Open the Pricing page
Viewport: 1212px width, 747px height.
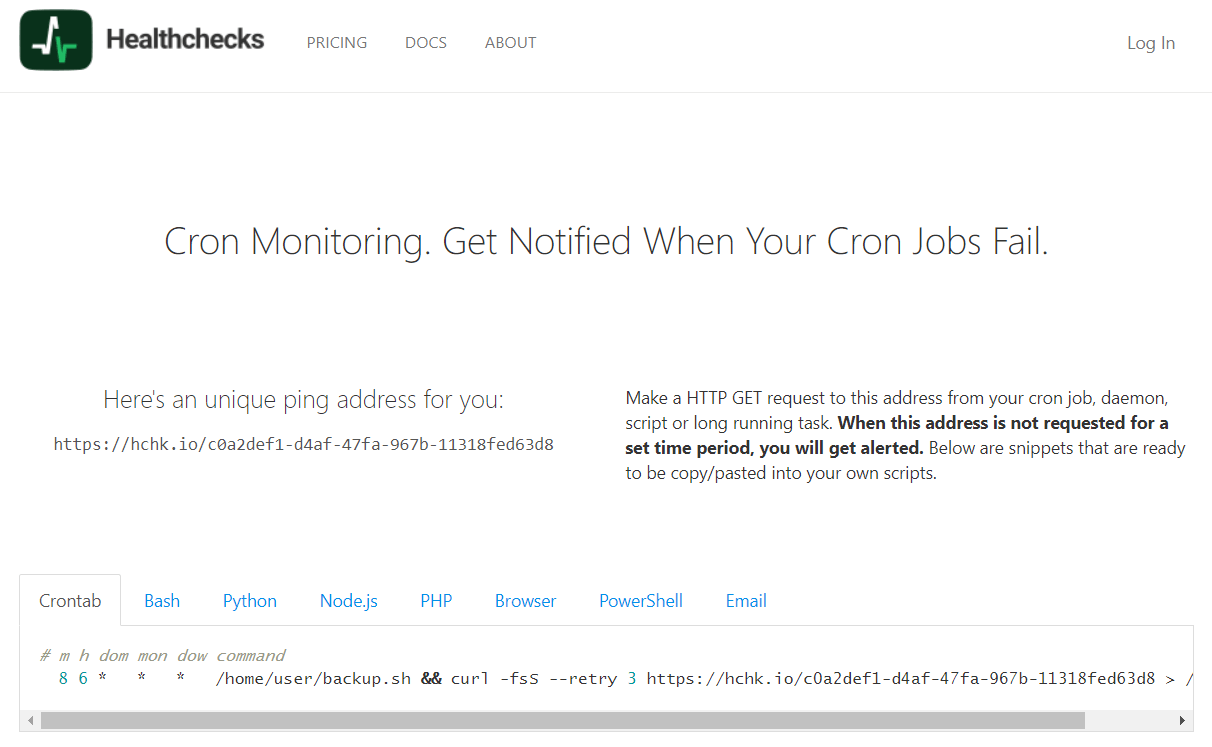[337, 43]
